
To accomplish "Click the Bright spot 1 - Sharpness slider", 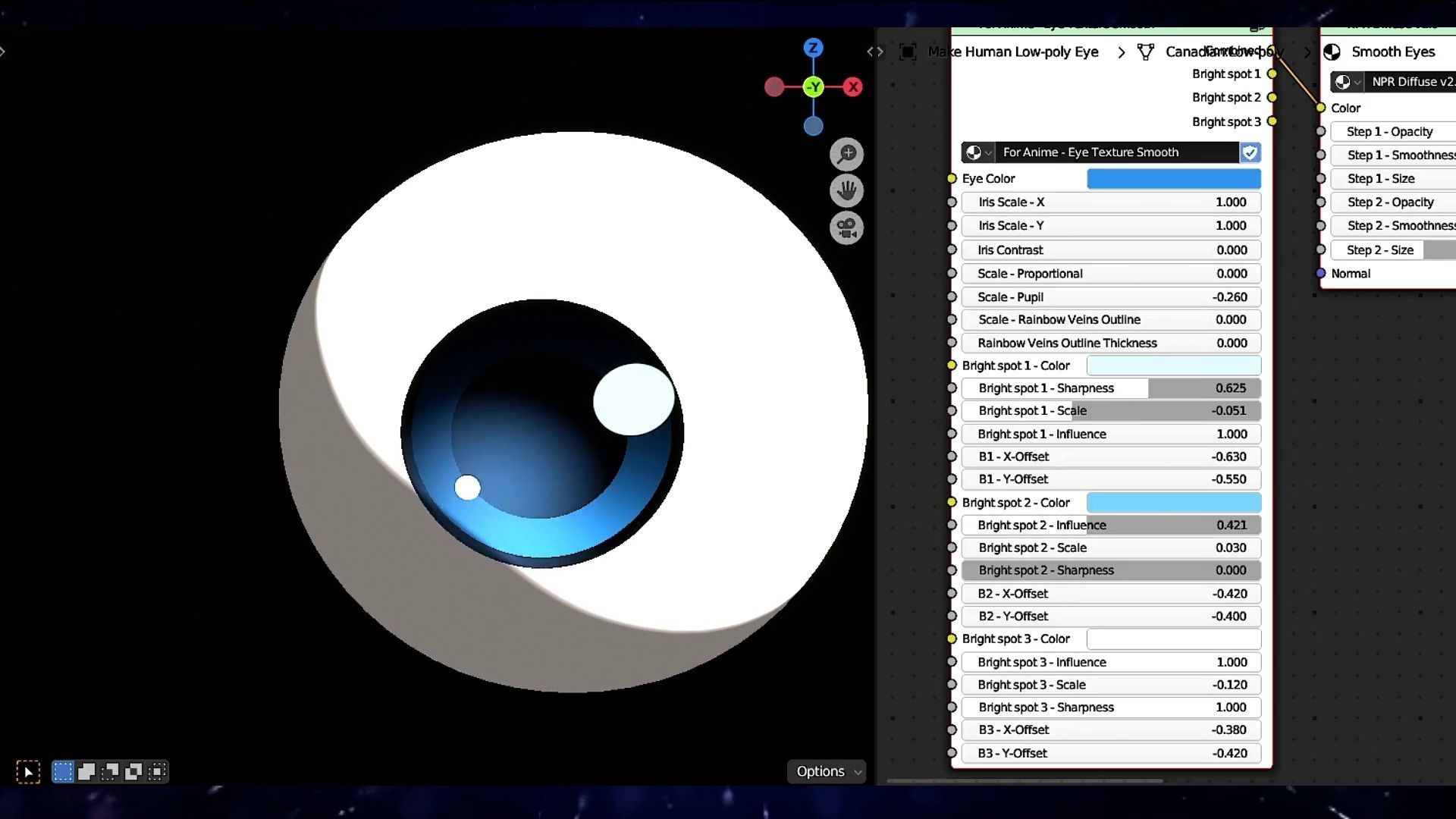I will pyautogui.click(x=1111, y=388).
